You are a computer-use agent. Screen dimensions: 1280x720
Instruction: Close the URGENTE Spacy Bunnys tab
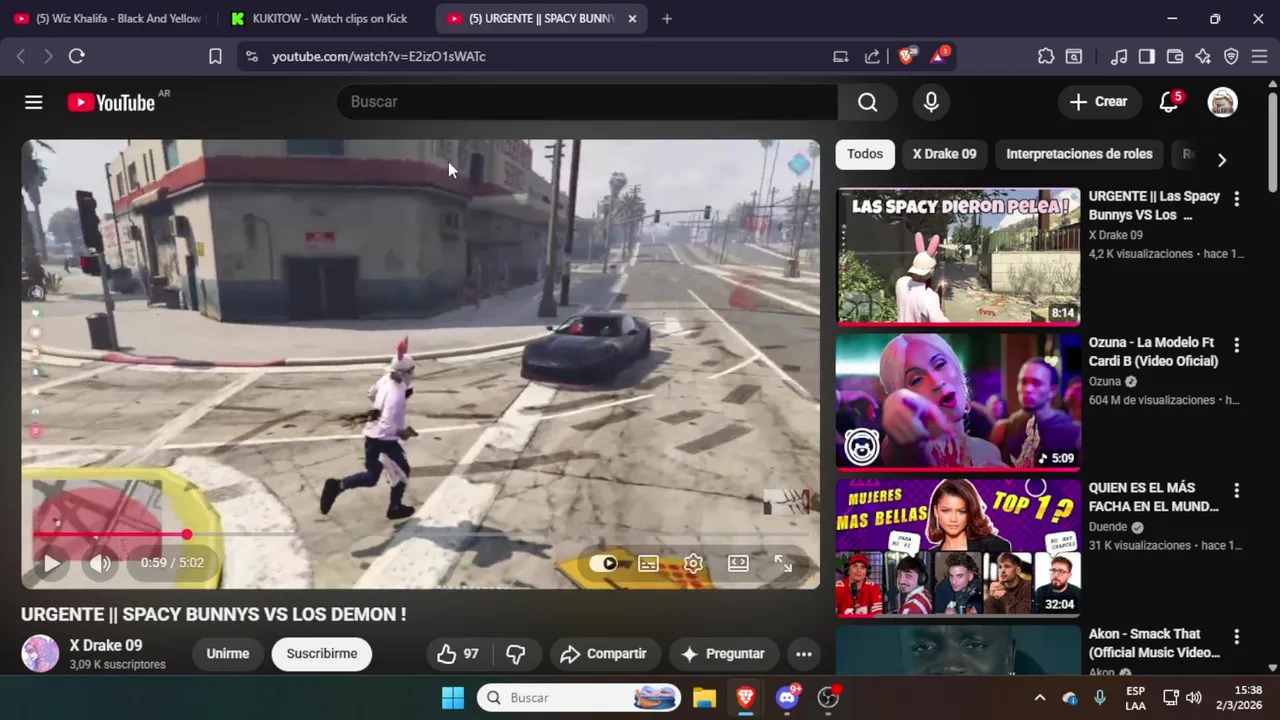632,18
